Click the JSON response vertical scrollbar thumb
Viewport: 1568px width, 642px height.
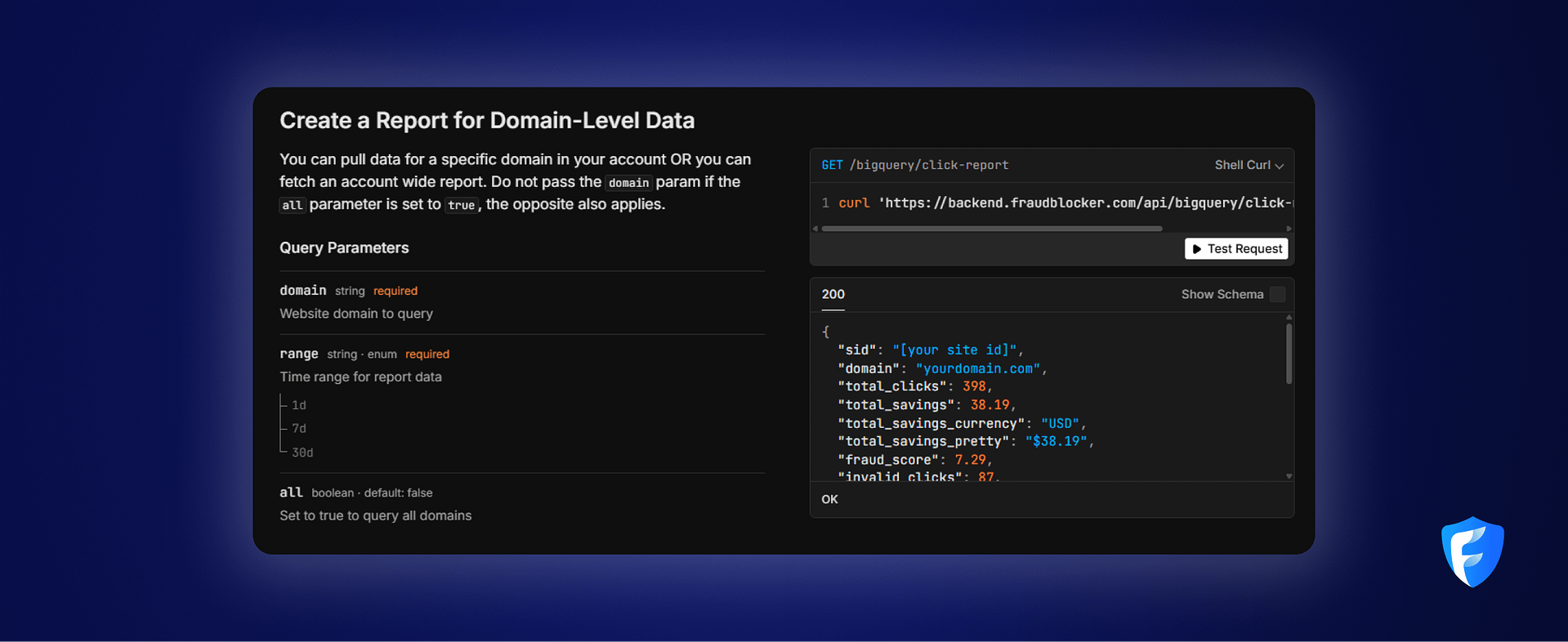point(1289,354)
